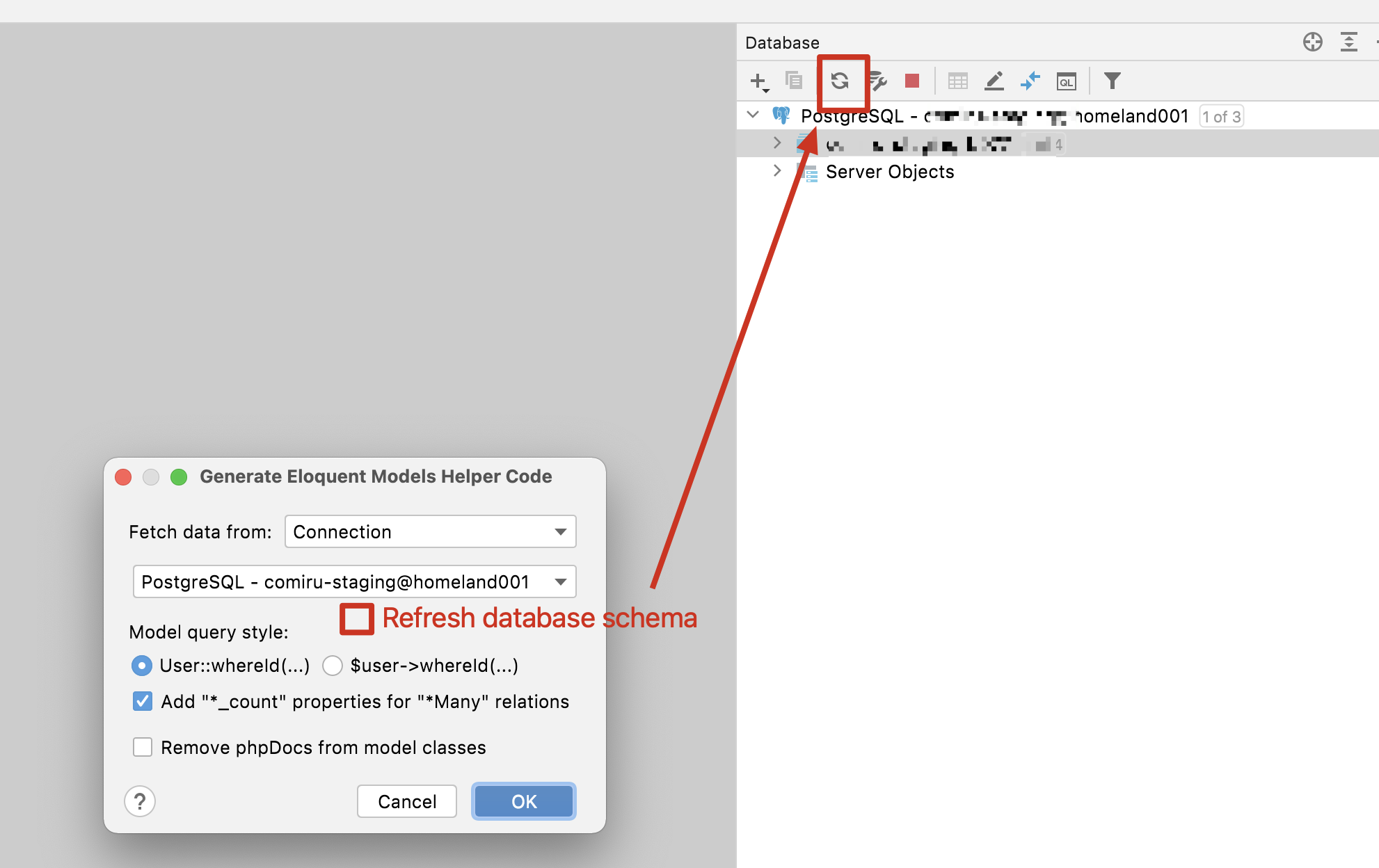Viewport: 1379px width, 868px height.
Task: Click the duplicate data source icon
Action: (x=794, y=81)
